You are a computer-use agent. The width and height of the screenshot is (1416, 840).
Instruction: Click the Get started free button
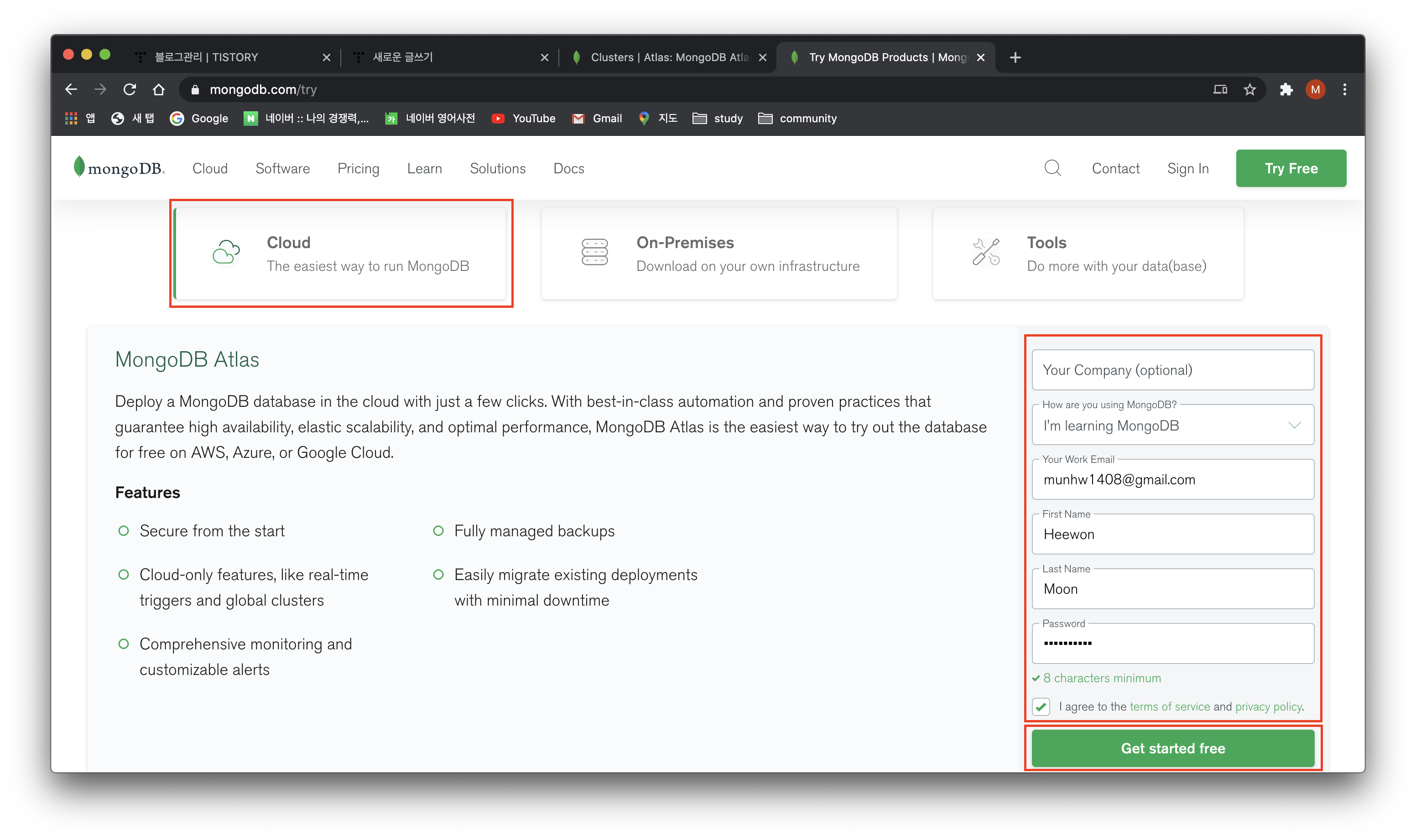click(x=1172, y=748)
